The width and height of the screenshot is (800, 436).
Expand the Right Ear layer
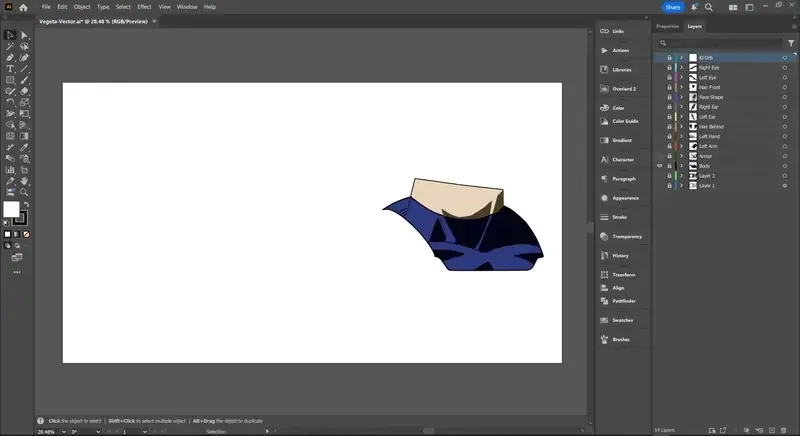(x=681, y=107)
